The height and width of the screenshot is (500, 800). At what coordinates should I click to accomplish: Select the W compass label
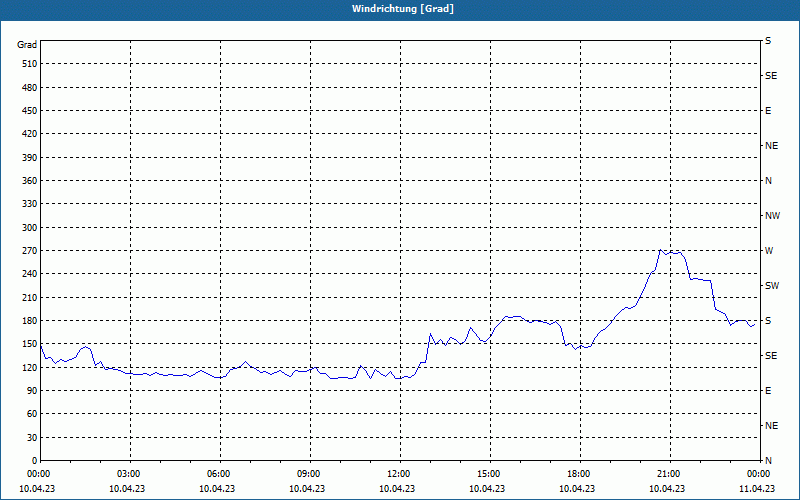coord(769,251)
